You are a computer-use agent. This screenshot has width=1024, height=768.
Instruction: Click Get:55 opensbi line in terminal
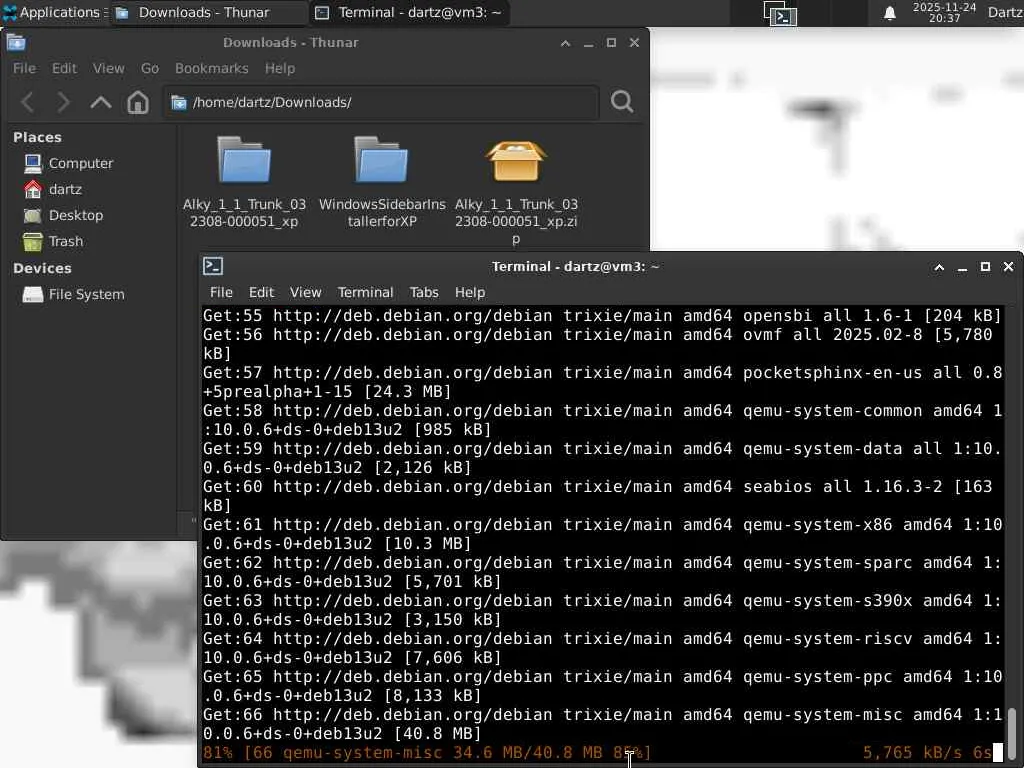pyautogui.click(x=603, y=315)
